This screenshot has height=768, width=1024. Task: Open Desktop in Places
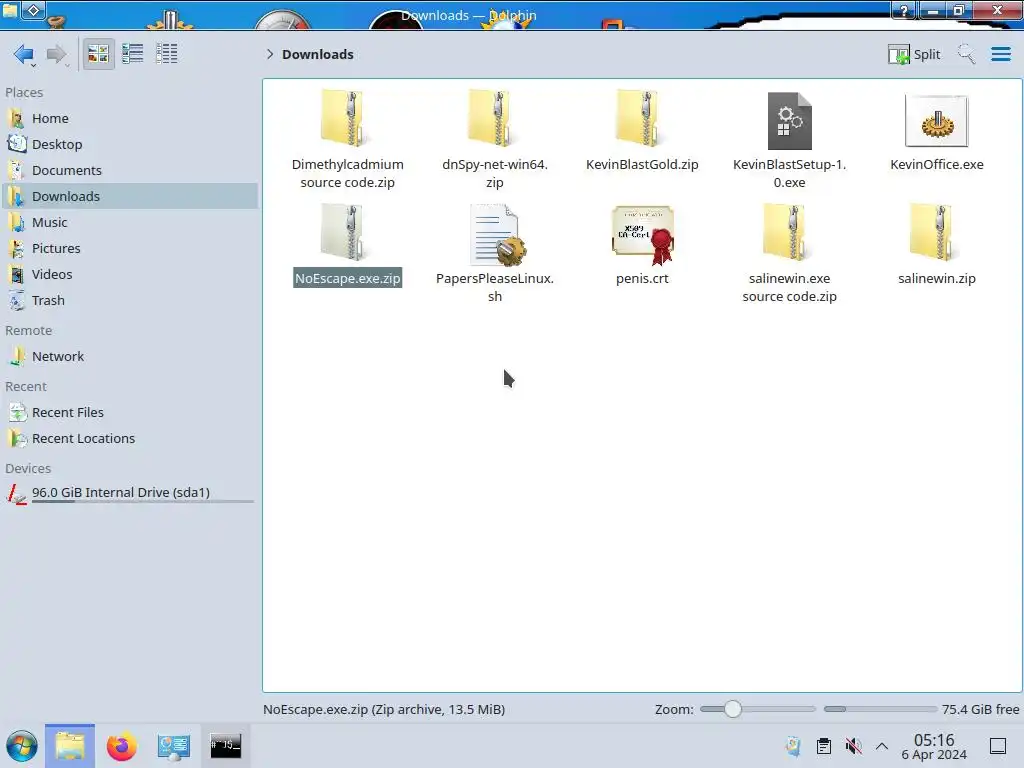[129, 144]
